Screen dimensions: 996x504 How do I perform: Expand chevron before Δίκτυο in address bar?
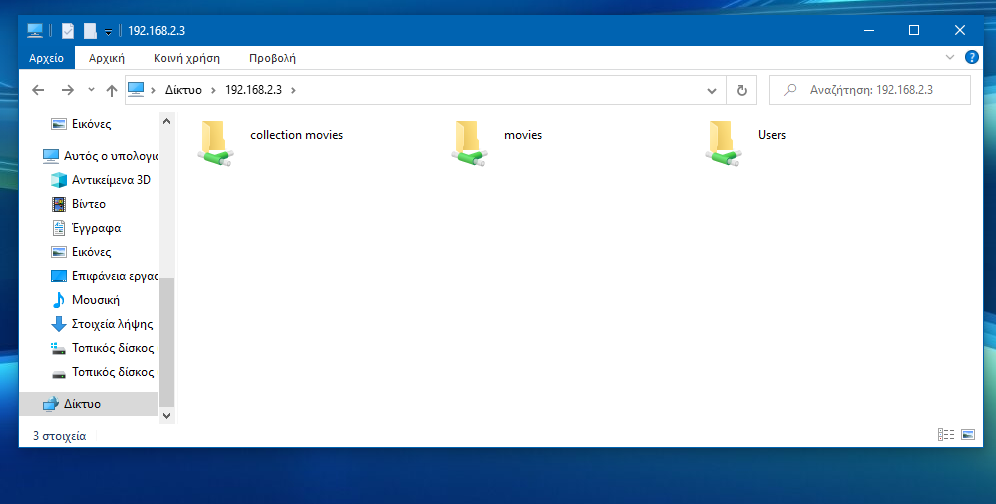pyautogui.click(x=153, y=90)
